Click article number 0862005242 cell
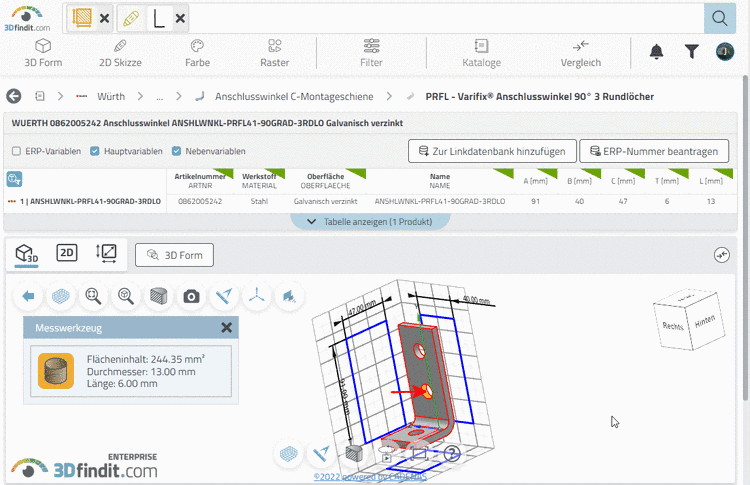750x485 pixels. pyautogui.click(x=200, y=201)
